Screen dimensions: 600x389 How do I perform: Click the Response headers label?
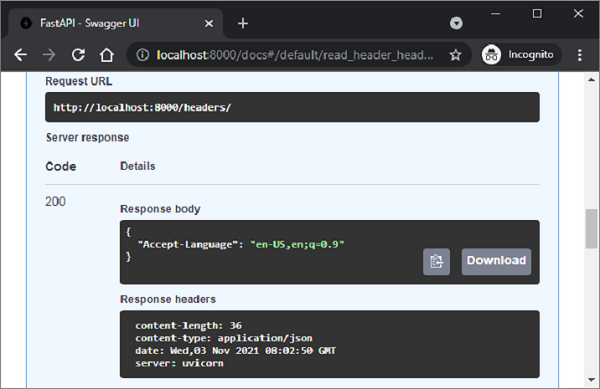[168, 299]
